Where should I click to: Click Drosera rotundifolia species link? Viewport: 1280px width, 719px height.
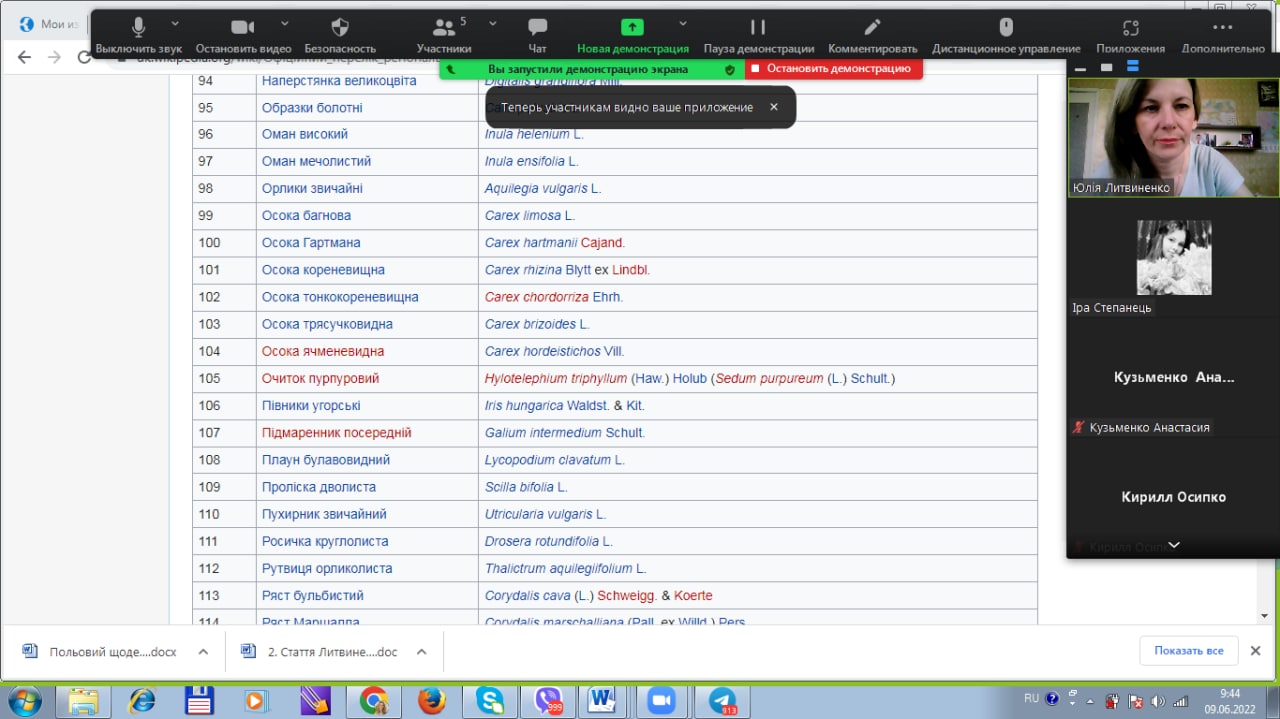tap(542, 541)
